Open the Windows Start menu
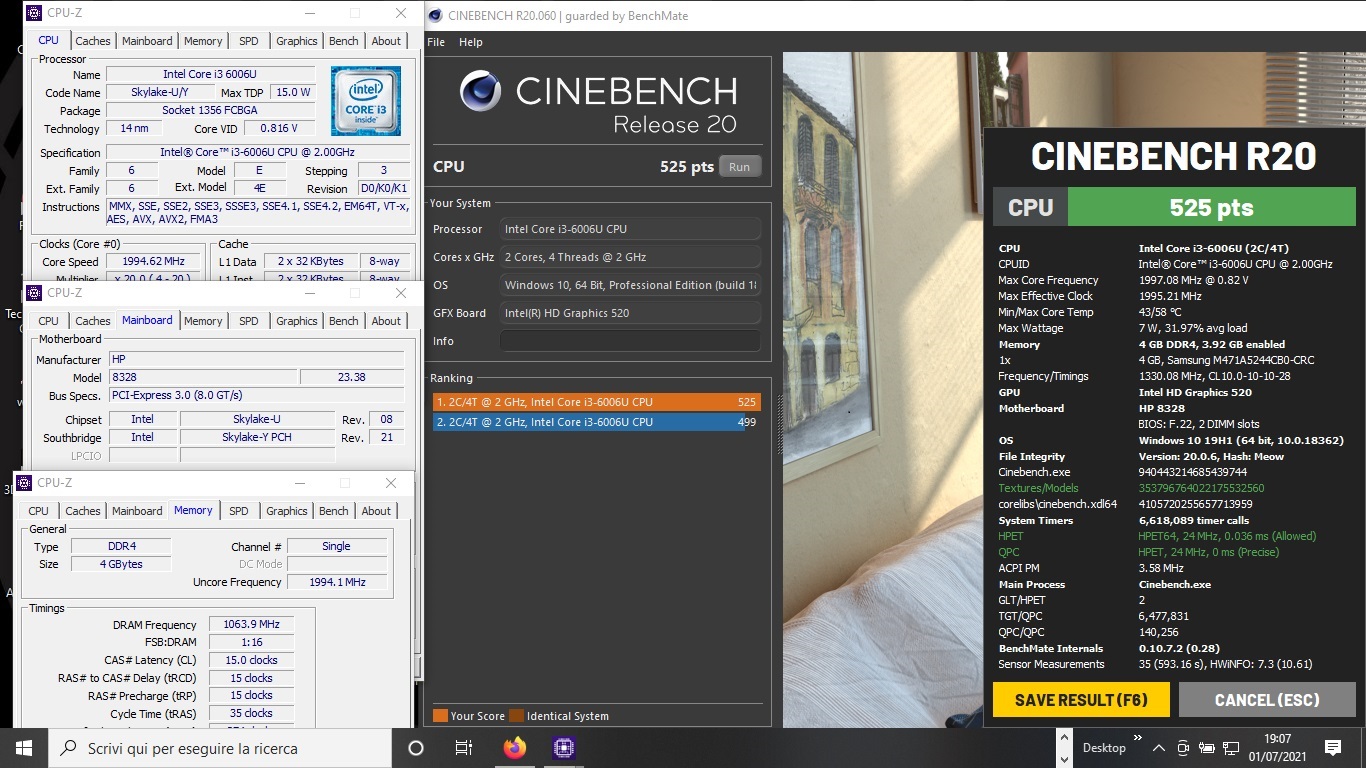This screenshot has height=768, width=1366. (x=23, y=747)
